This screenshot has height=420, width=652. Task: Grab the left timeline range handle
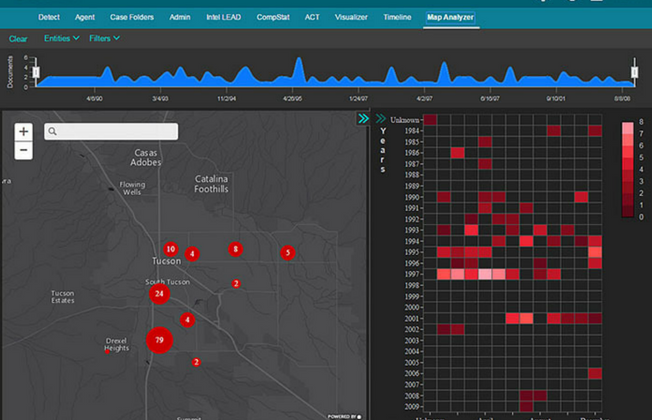(36, 72)
